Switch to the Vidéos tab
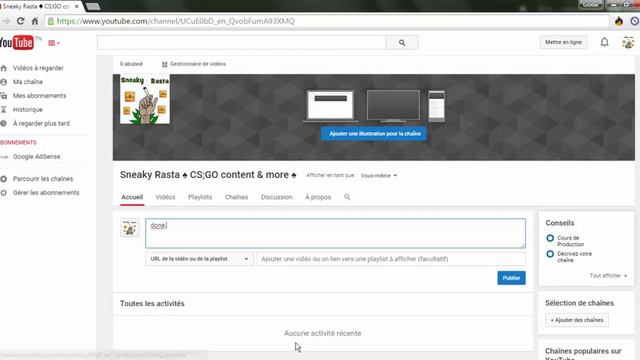The height and width of the screenshot is (360, 640). 165,197
